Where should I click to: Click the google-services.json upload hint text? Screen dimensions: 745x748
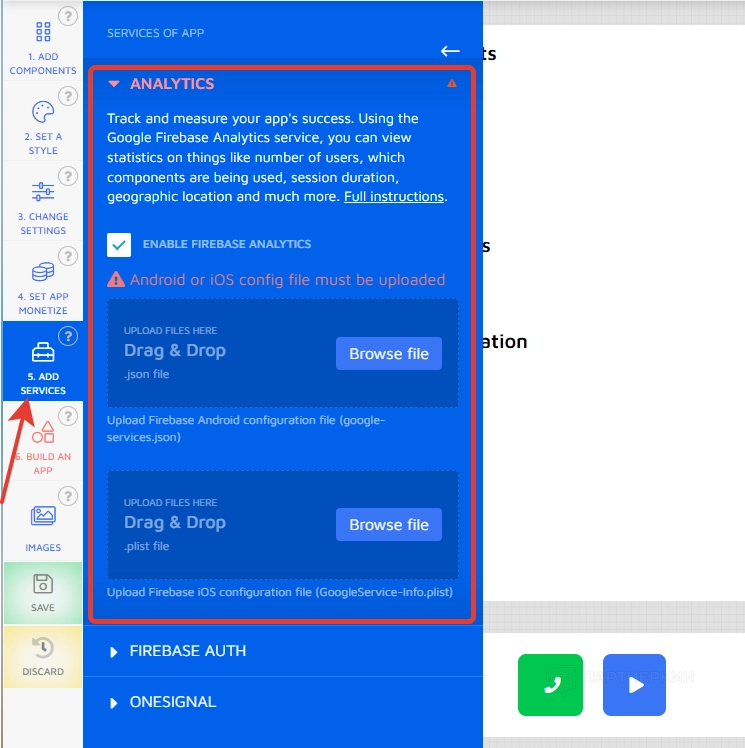pyautogui.click(x=246, y=428)
